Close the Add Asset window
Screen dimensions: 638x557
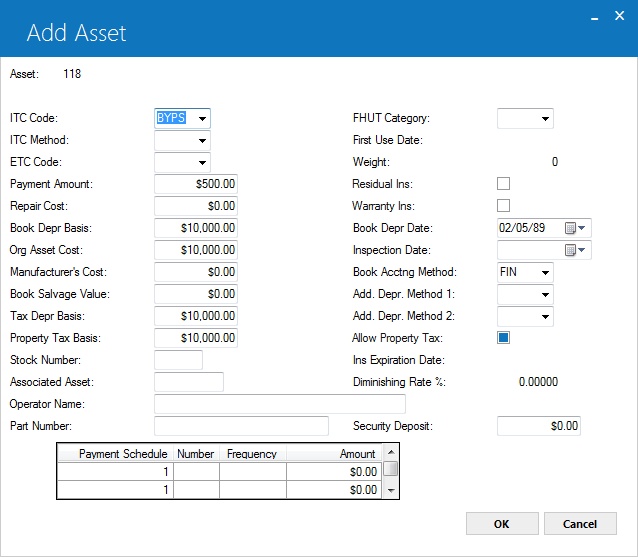(619, 16)
